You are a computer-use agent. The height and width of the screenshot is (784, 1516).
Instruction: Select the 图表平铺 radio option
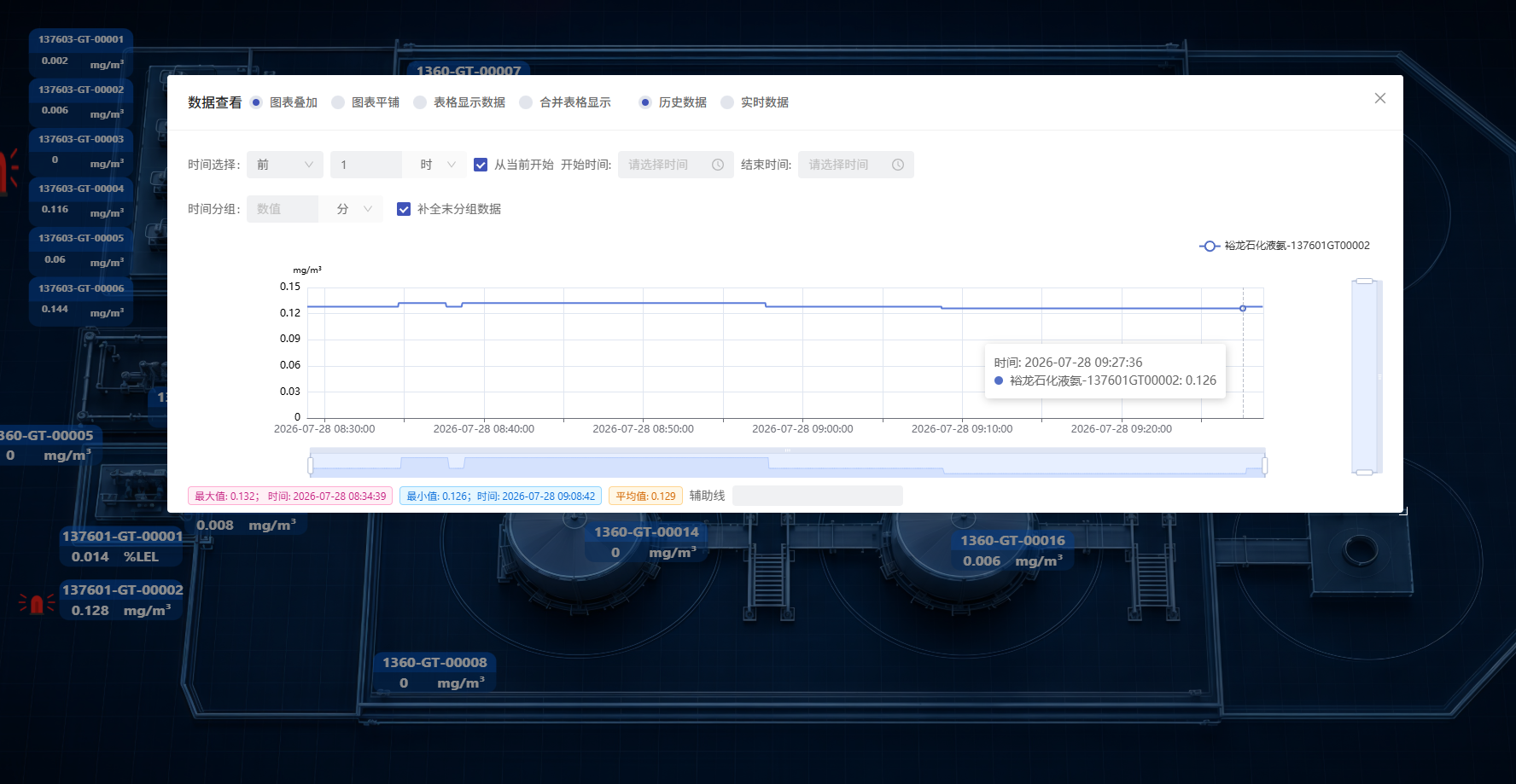[x=338, y=102]
